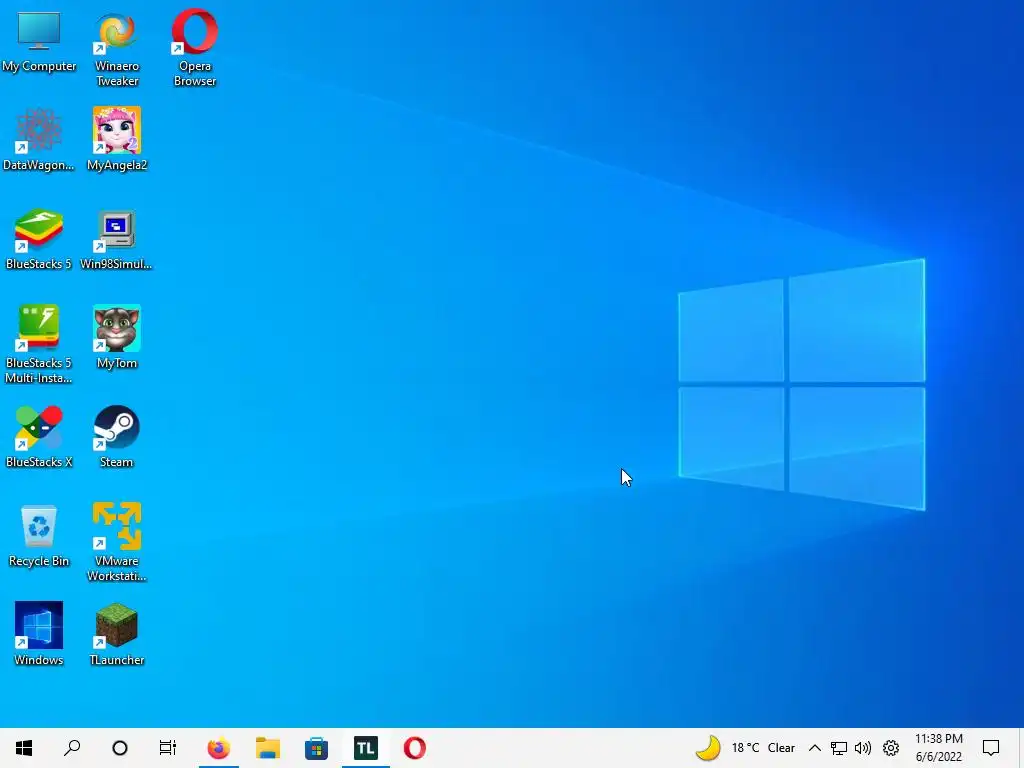Screen dimensions: 1024x768
Task: Open the Start menu
Action: click(x=24, y=748)
